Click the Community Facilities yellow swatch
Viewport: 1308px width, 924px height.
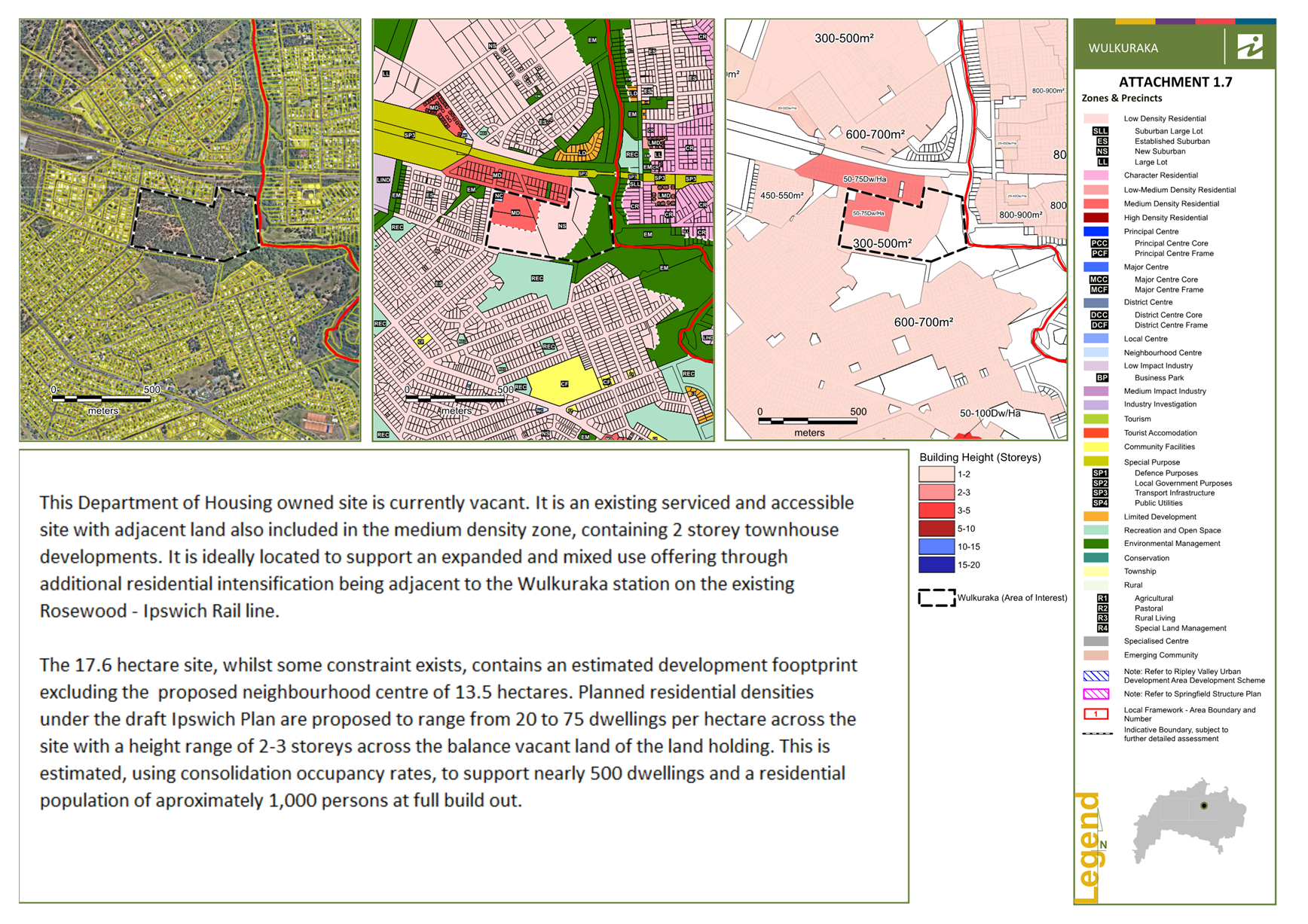point(1096,447)
